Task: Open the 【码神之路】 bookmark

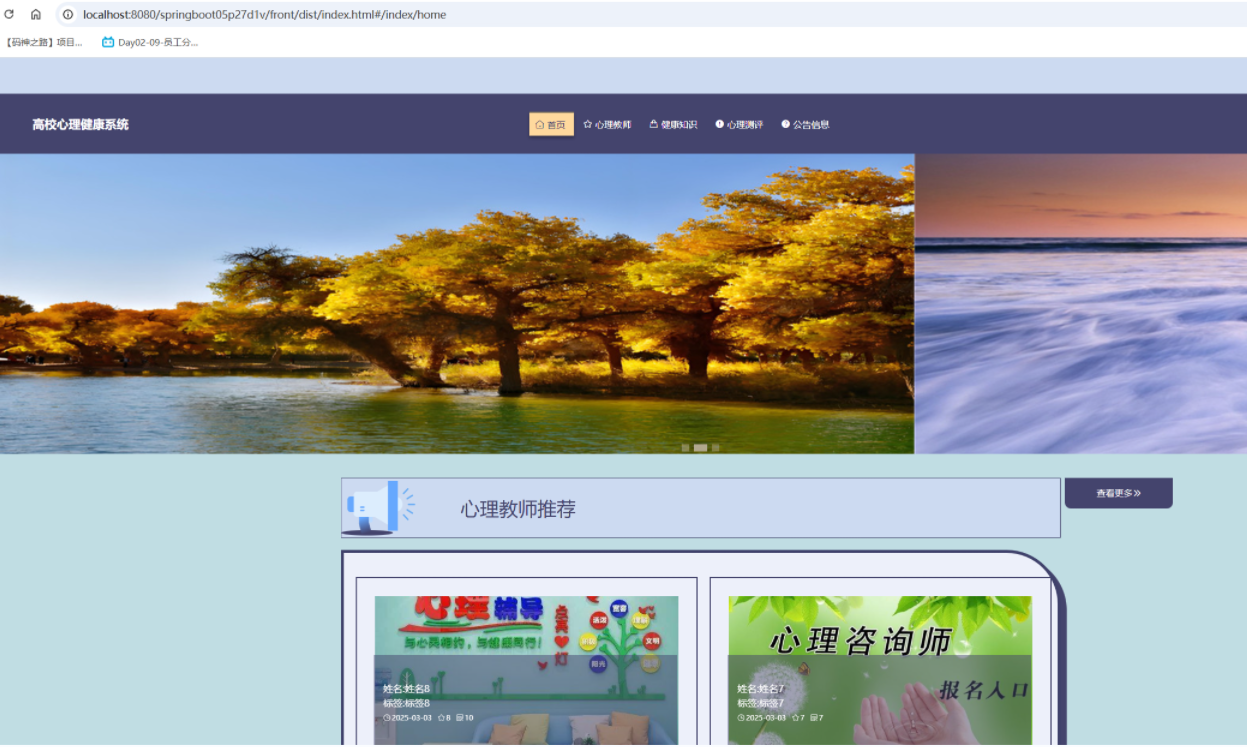Action: (44, 42)
